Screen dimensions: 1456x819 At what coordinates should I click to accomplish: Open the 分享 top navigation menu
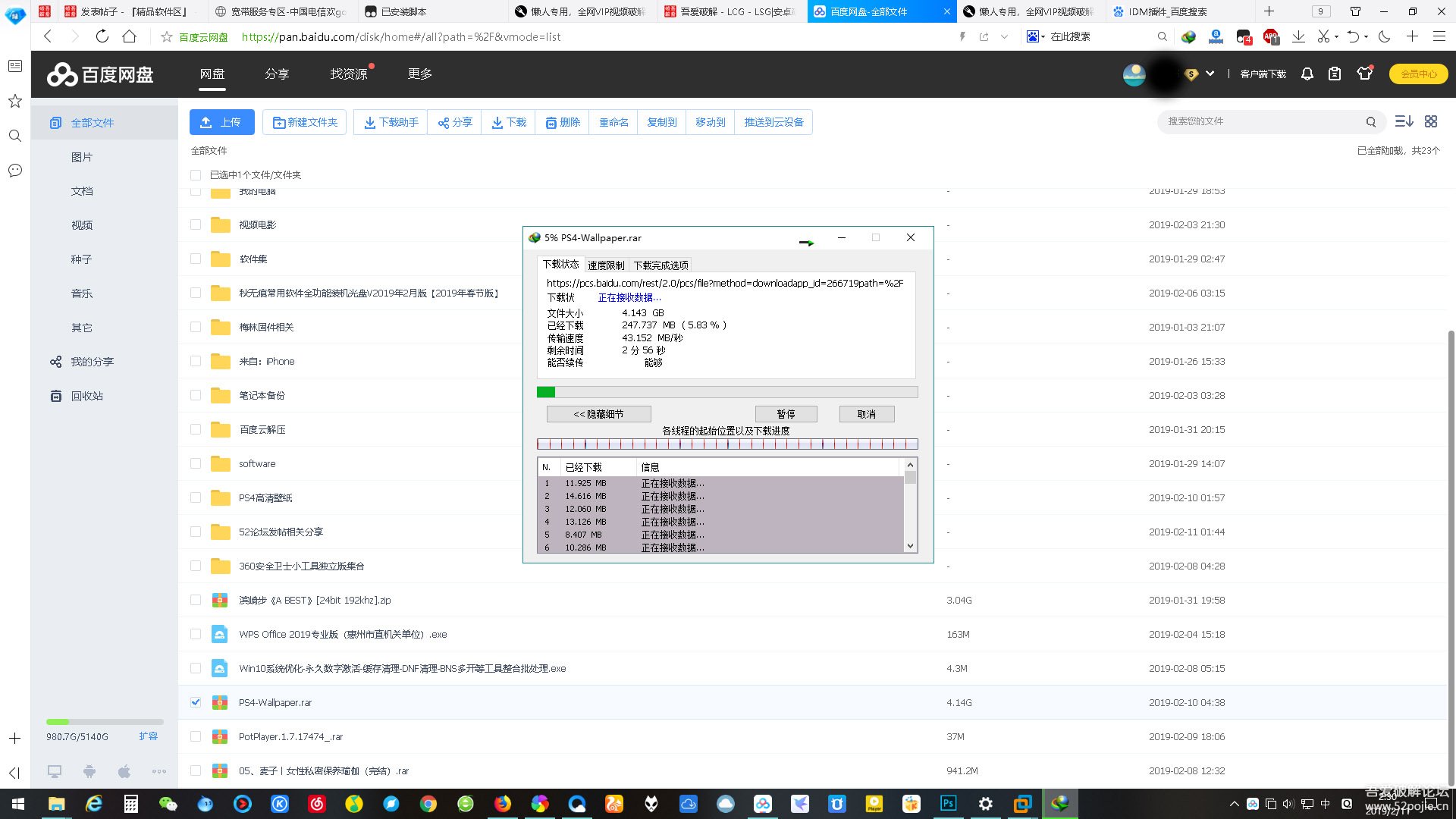277,74
